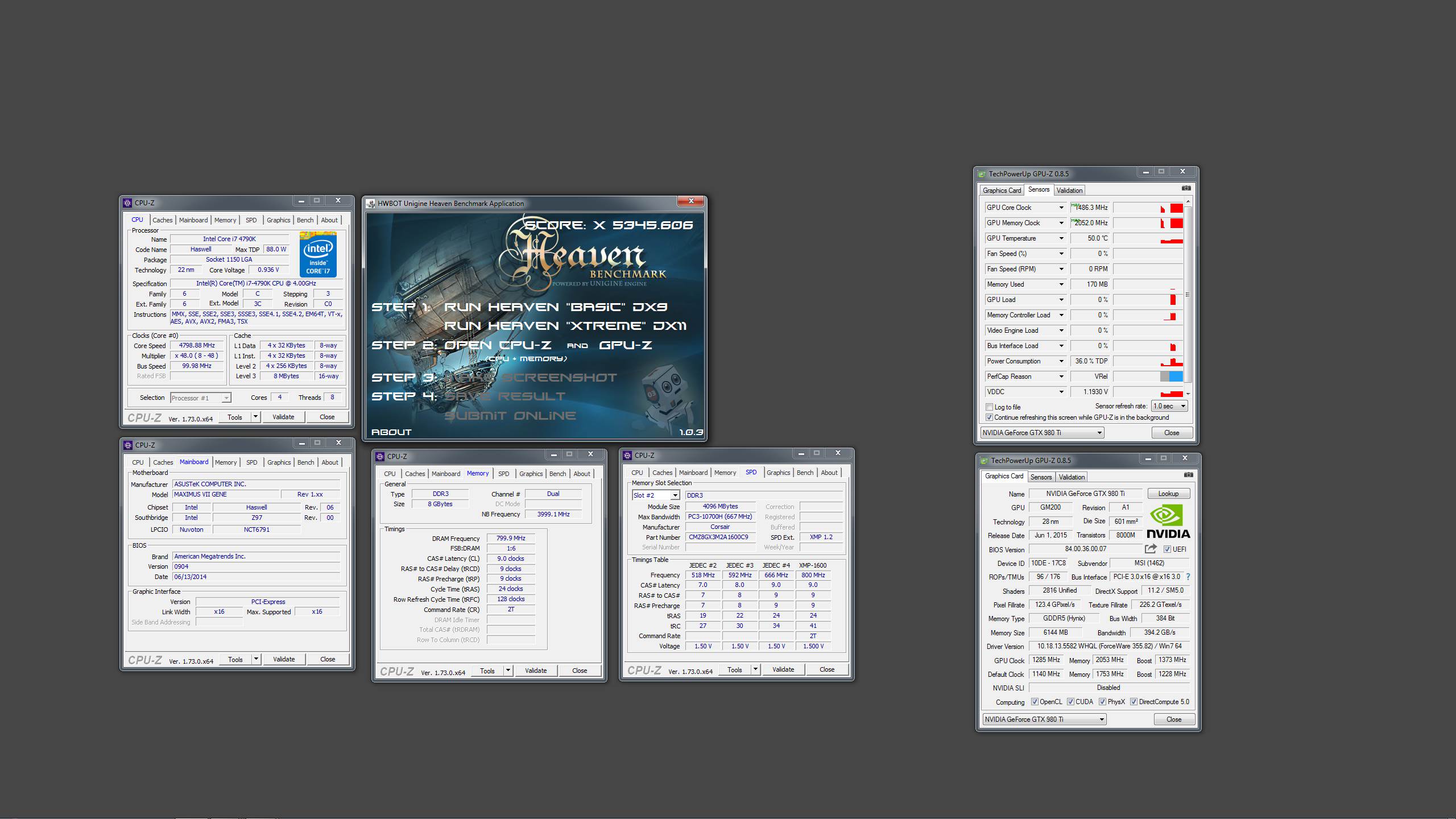Screen dimensions: 1456x819
Task: Close the HWBOT Heaven Benchmark window
Action: tap(691, 201)
